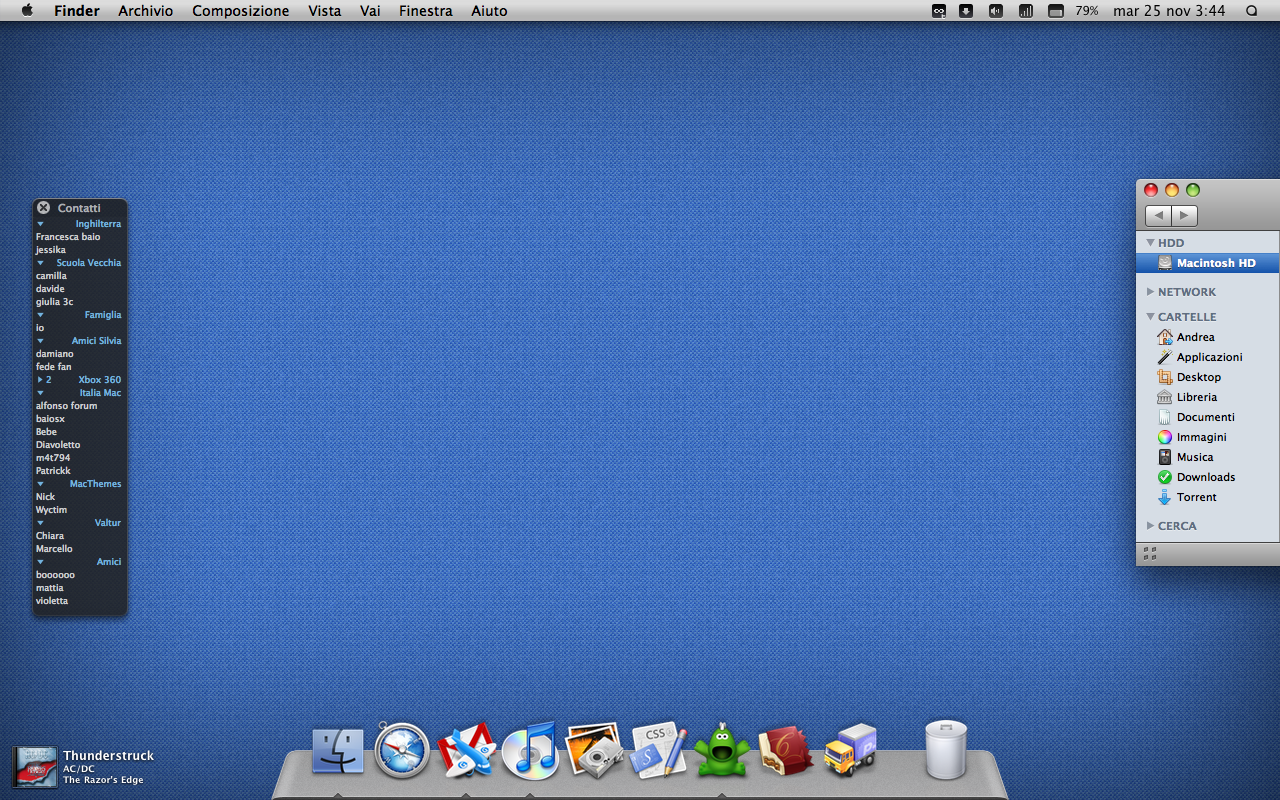Open Finder from the Dock

[338, 751]
